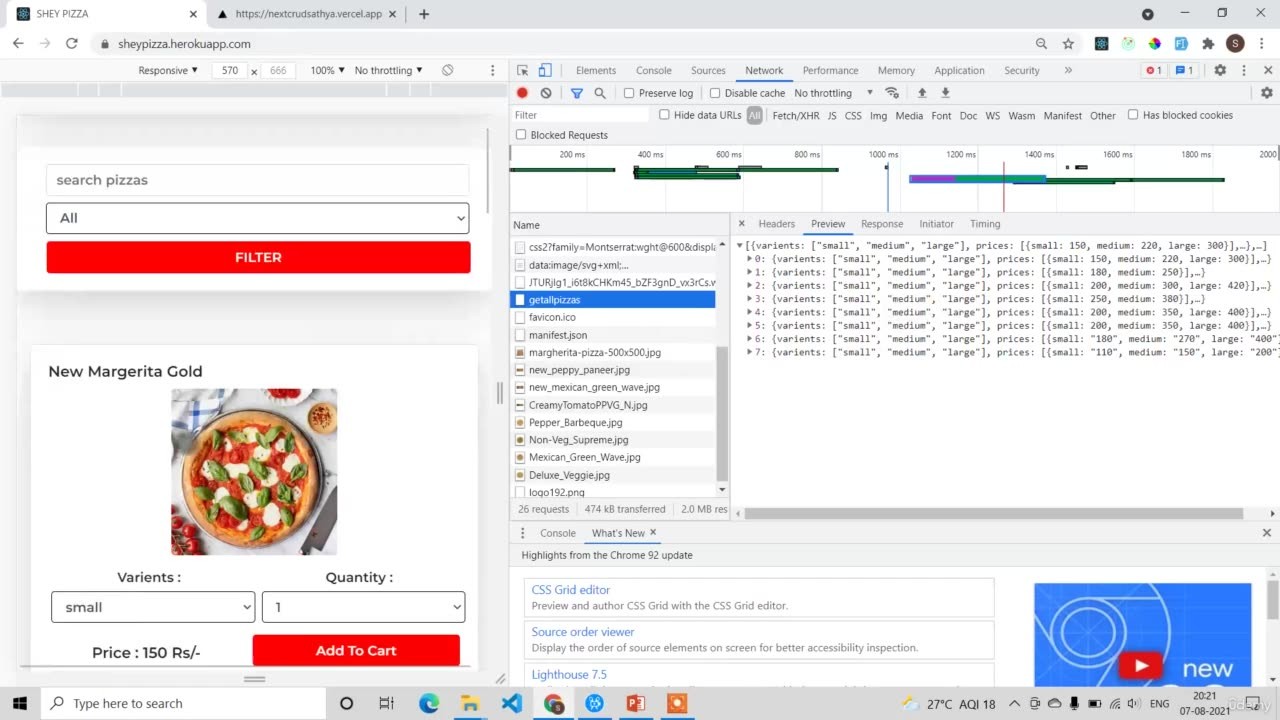Check Hide data URLs
Viewport: 1280px width, 720px height.
tap(664, 115)
